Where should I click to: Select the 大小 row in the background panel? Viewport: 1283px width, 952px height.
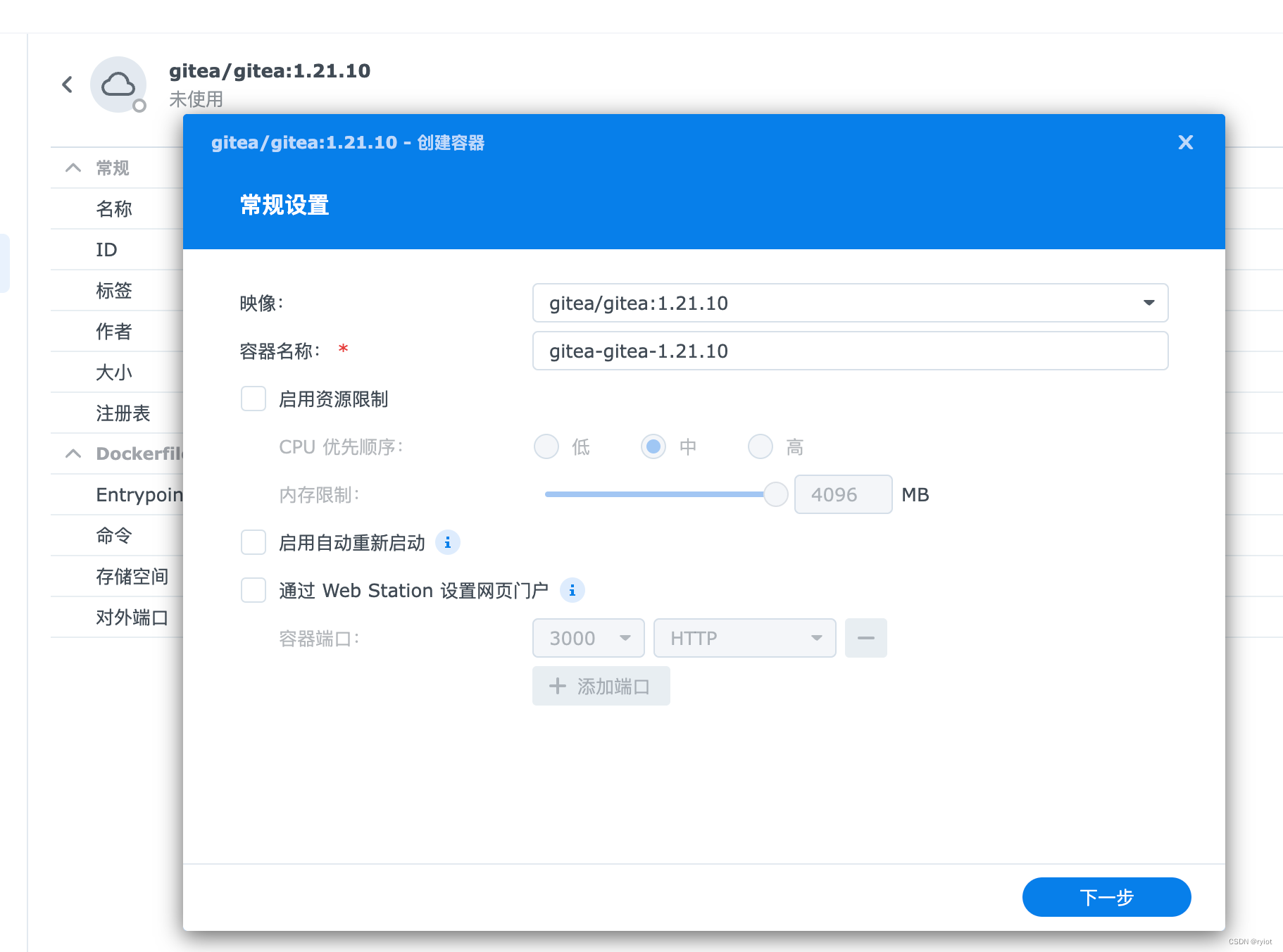[117, 372]
